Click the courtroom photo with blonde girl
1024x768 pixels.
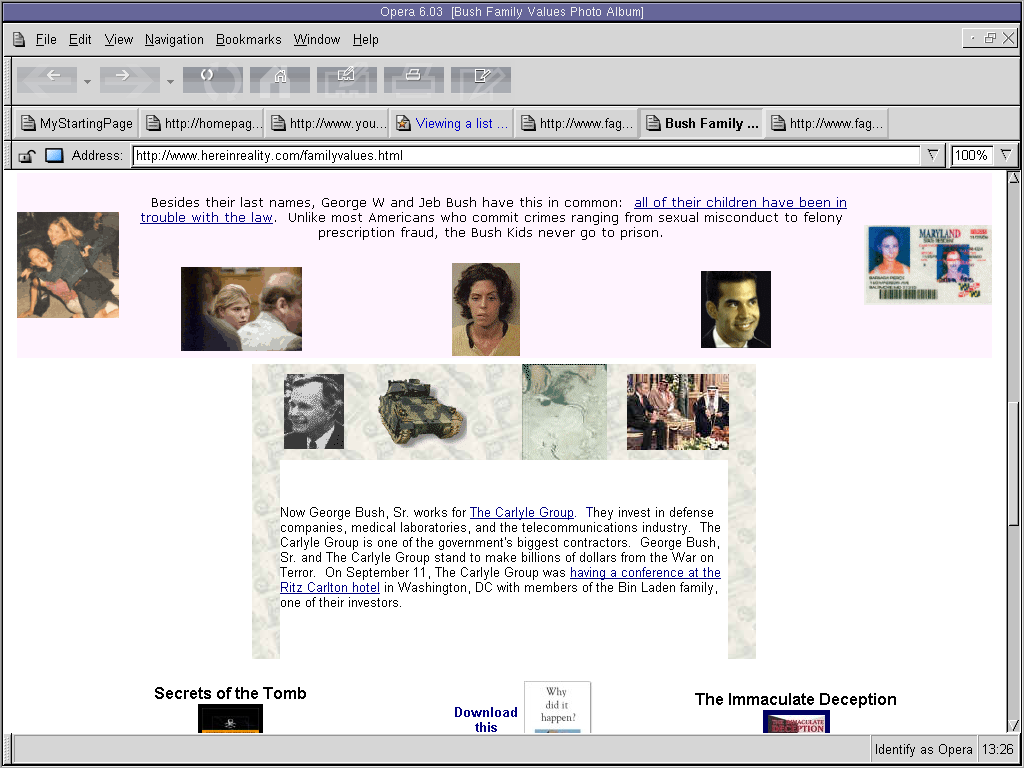click(241, 308)
